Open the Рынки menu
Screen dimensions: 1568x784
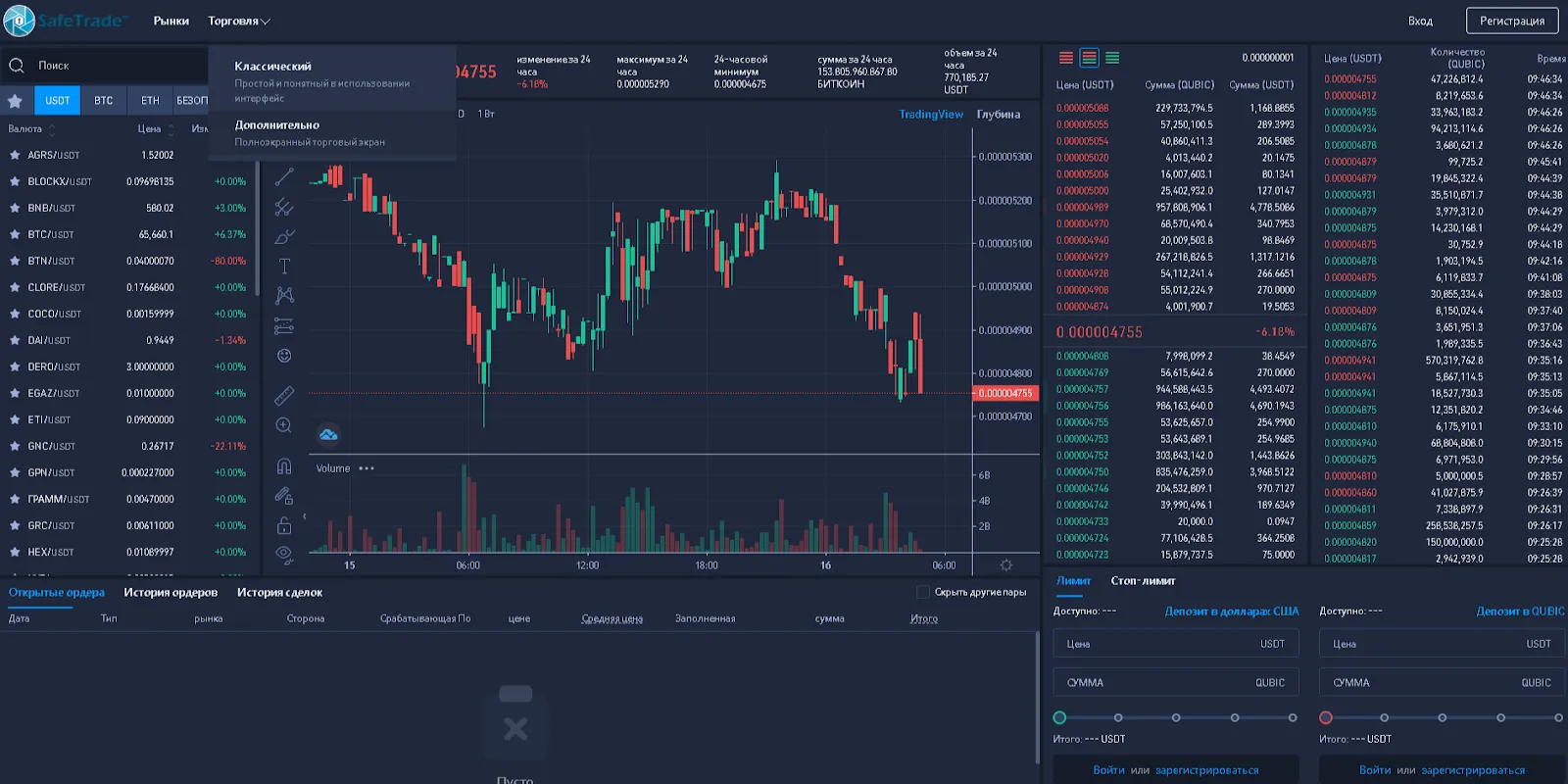[x=171, y=21]
